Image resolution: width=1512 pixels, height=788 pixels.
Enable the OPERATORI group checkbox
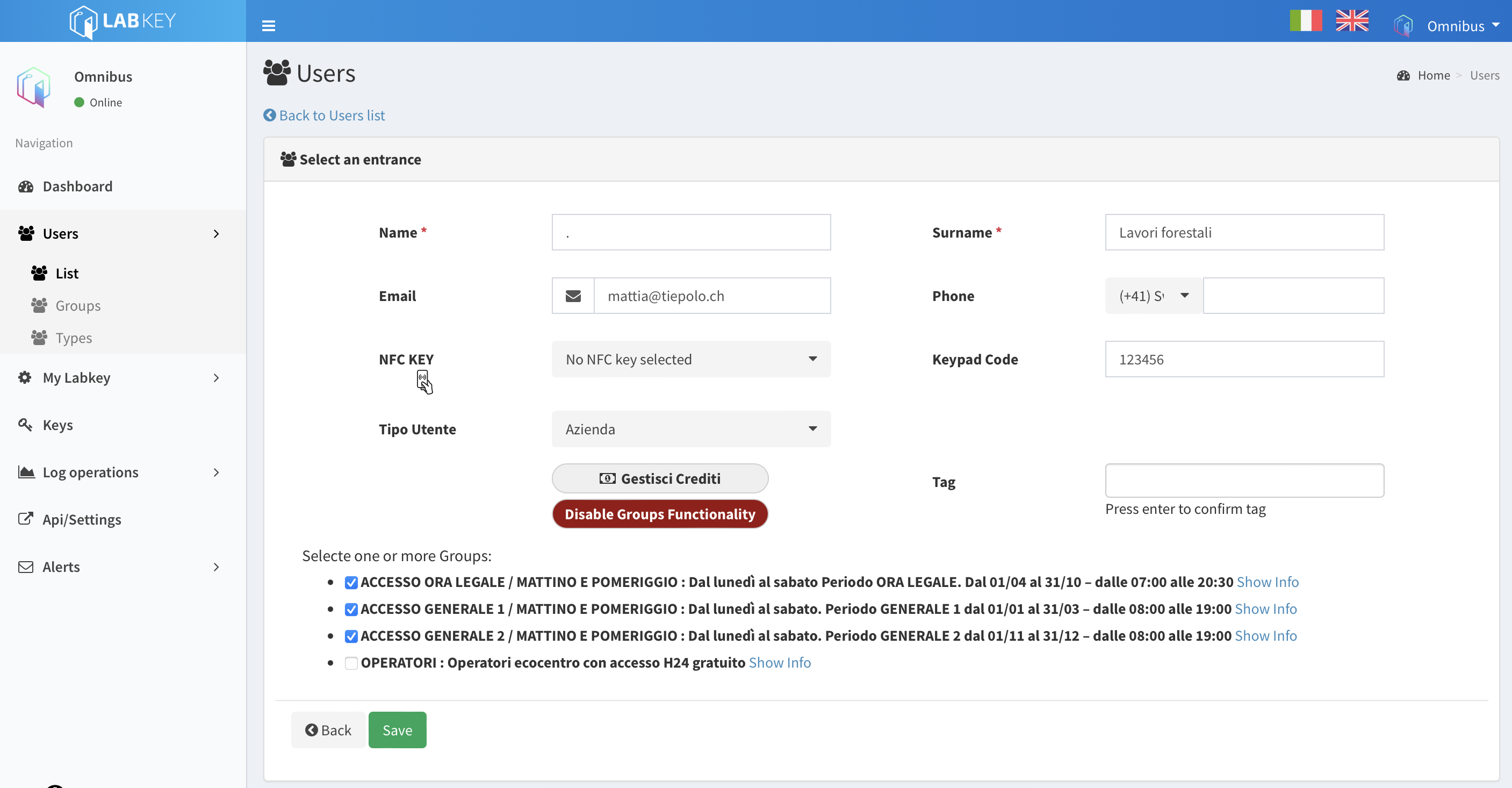coord(351,663)
